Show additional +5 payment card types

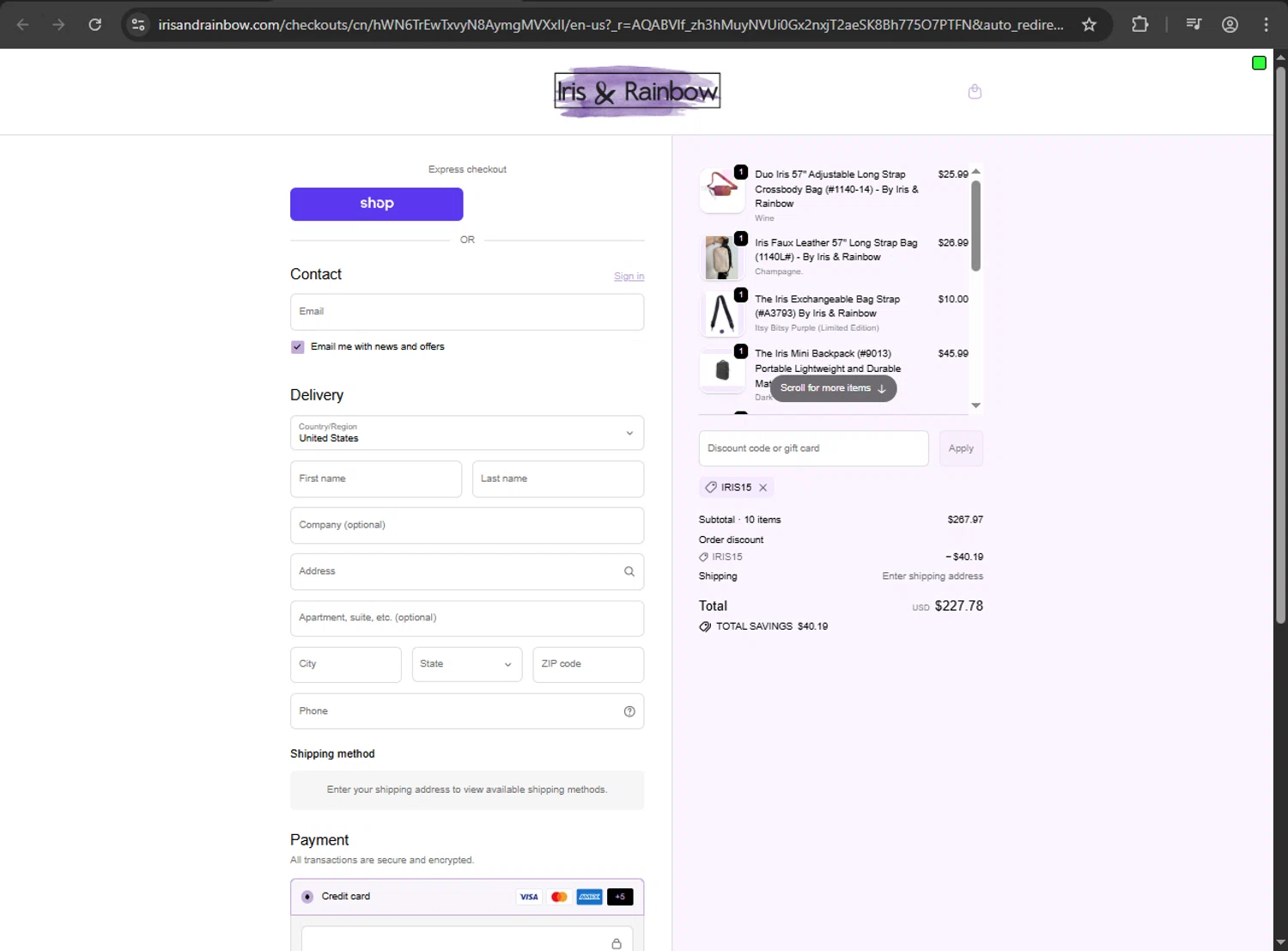(x=620, y=897)
